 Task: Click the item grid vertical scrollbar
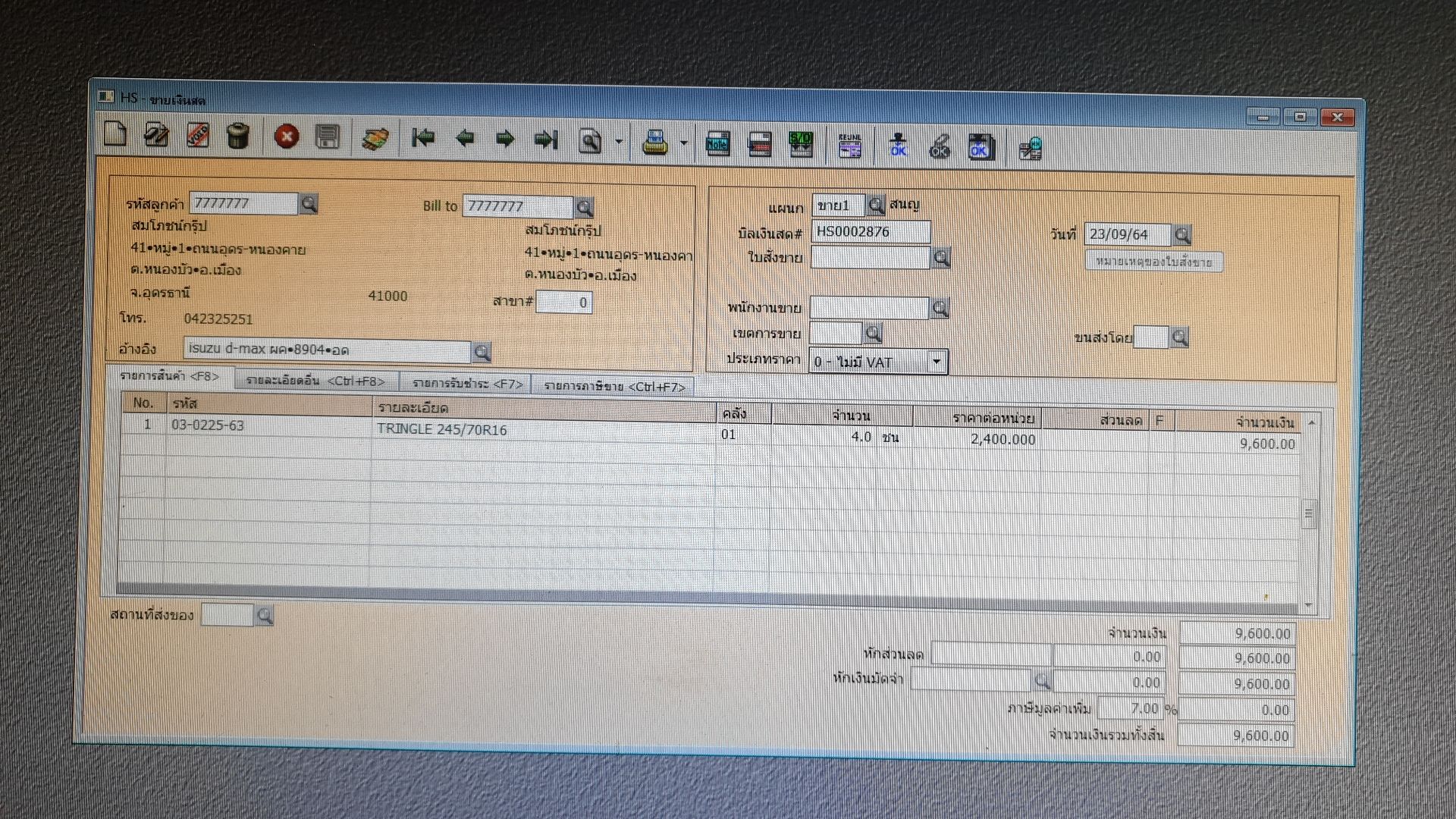[x=1310, y=514]
